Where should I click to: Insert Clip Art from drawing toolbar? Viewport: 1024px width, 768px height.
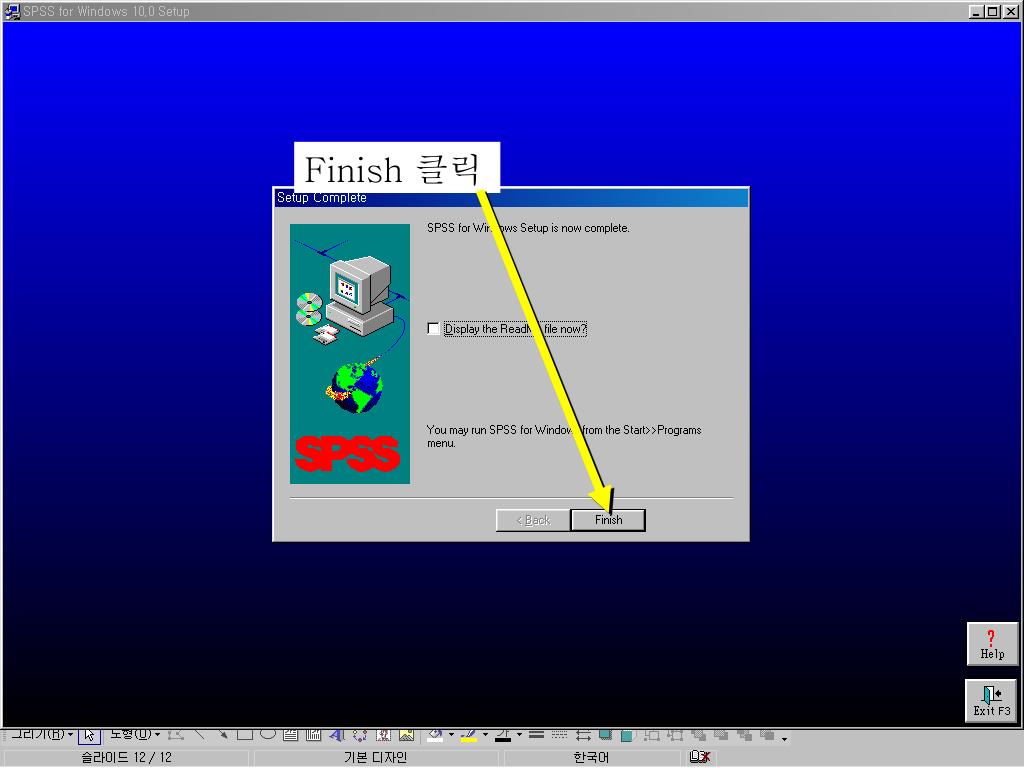click(383, 735)
